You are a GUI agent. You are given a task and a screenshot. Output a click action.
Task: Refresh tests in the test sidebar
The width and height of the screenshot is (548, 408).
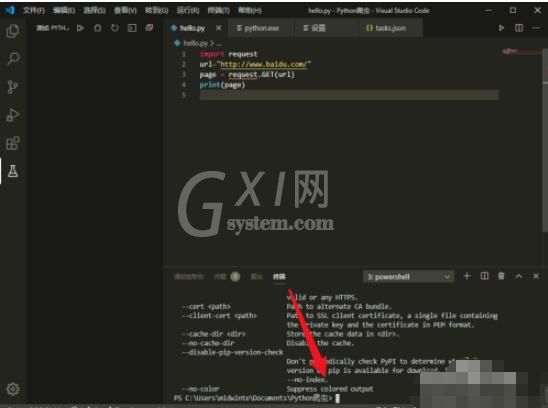[115, 28]
